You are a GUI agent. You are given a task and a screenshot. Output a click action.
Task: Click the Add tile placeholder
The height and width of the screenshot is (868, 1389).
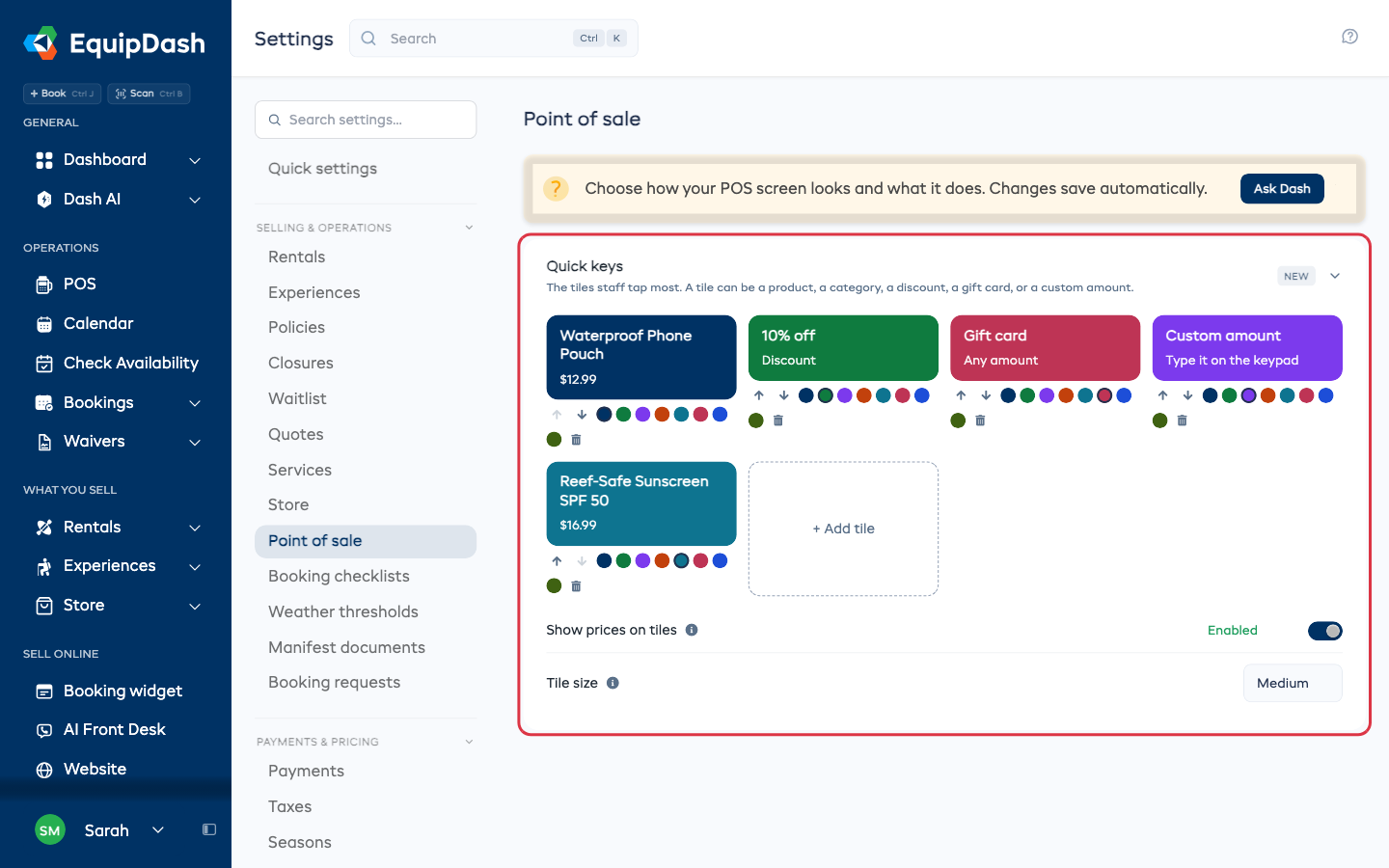coord(843,529)
